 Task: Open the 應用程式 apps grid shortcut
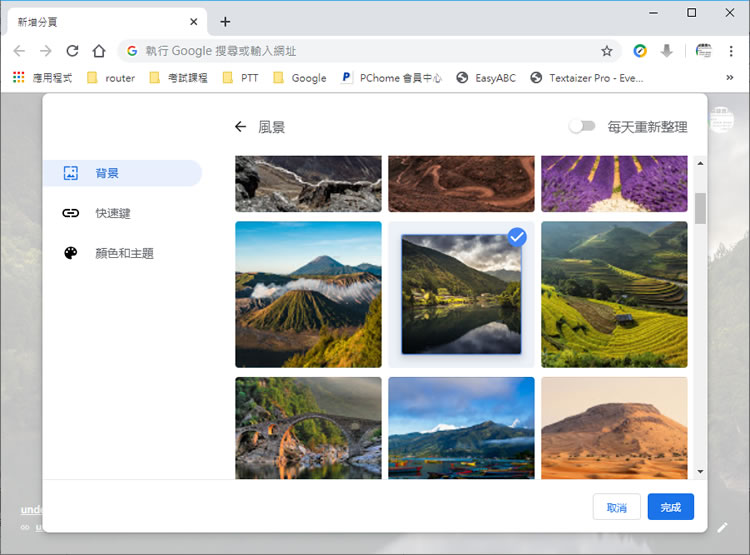click(x=43, y=78)
